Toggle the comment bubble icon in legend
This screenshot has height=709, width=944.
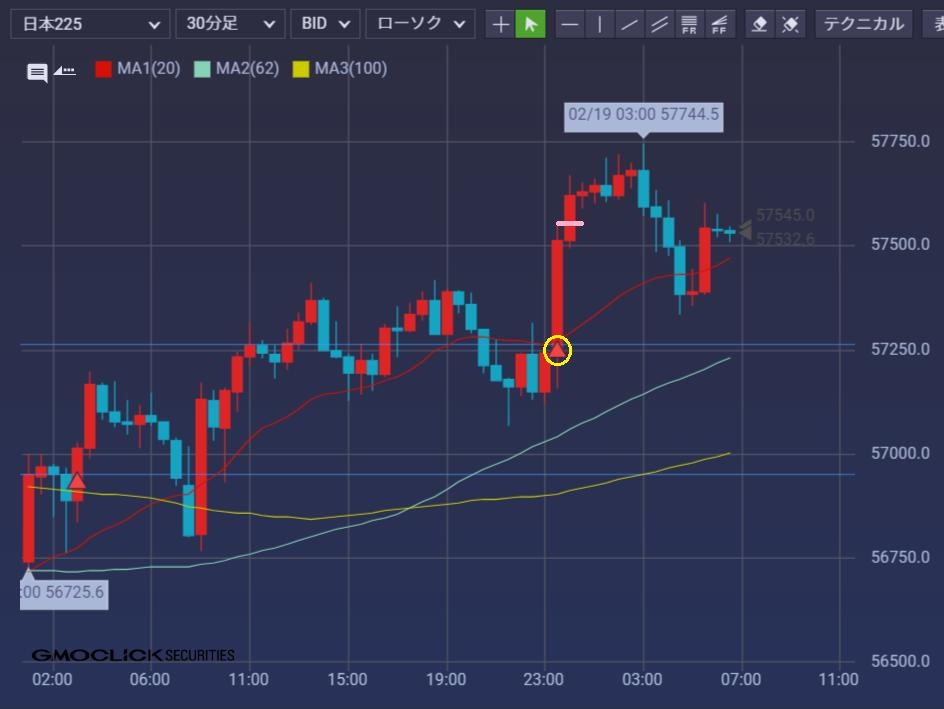tap(37, 72)
